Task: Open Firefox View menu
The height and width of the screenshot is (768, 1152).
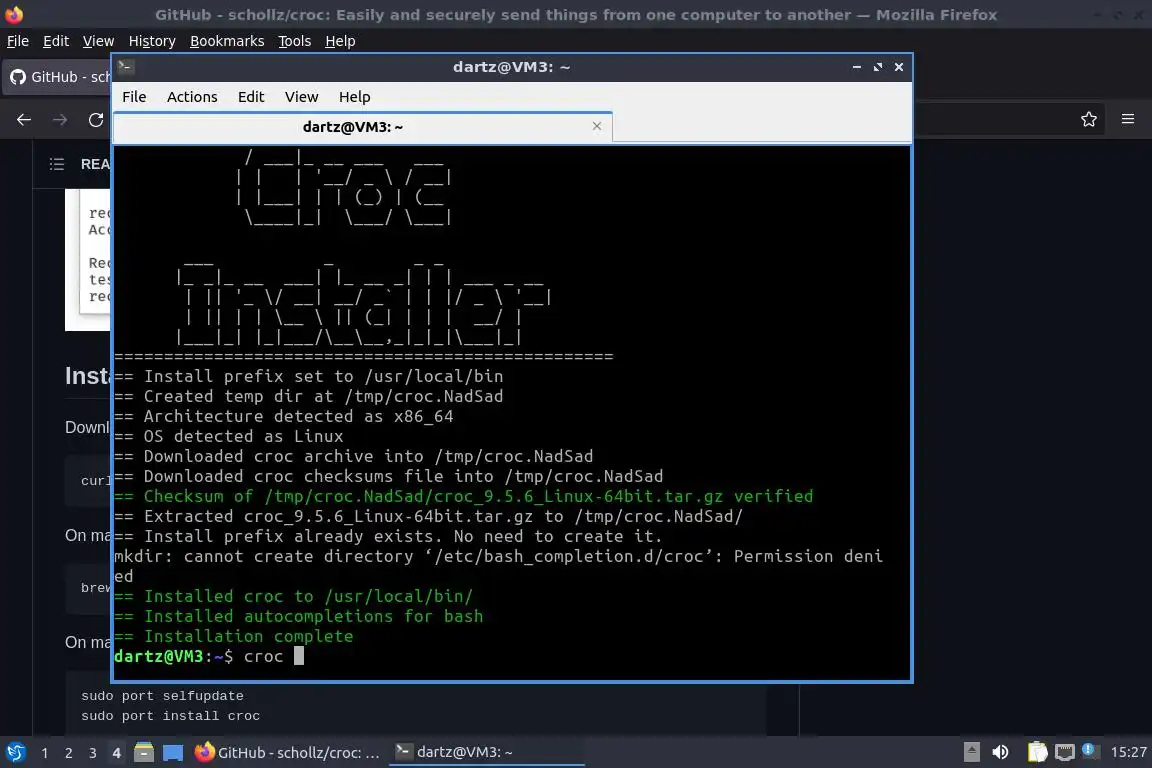Action: pos(98,41)
